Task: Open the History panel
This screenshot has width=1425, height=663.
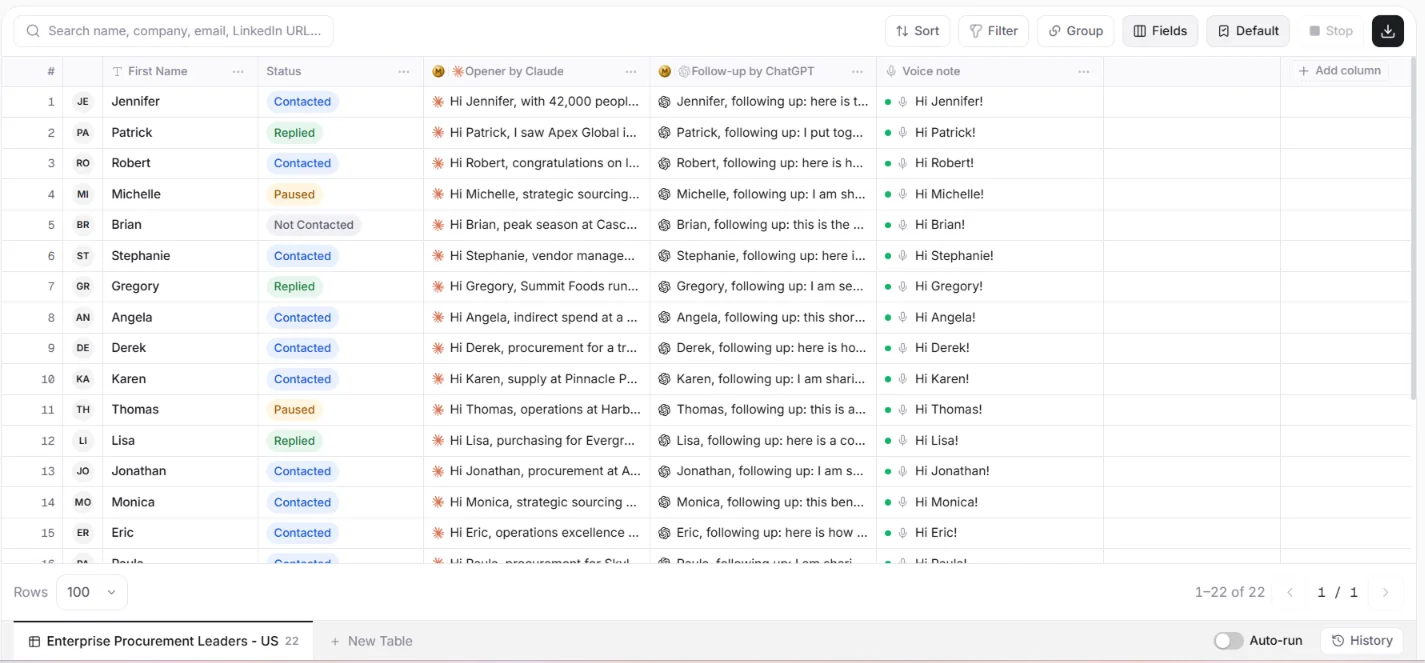Action: point(1362,641)
